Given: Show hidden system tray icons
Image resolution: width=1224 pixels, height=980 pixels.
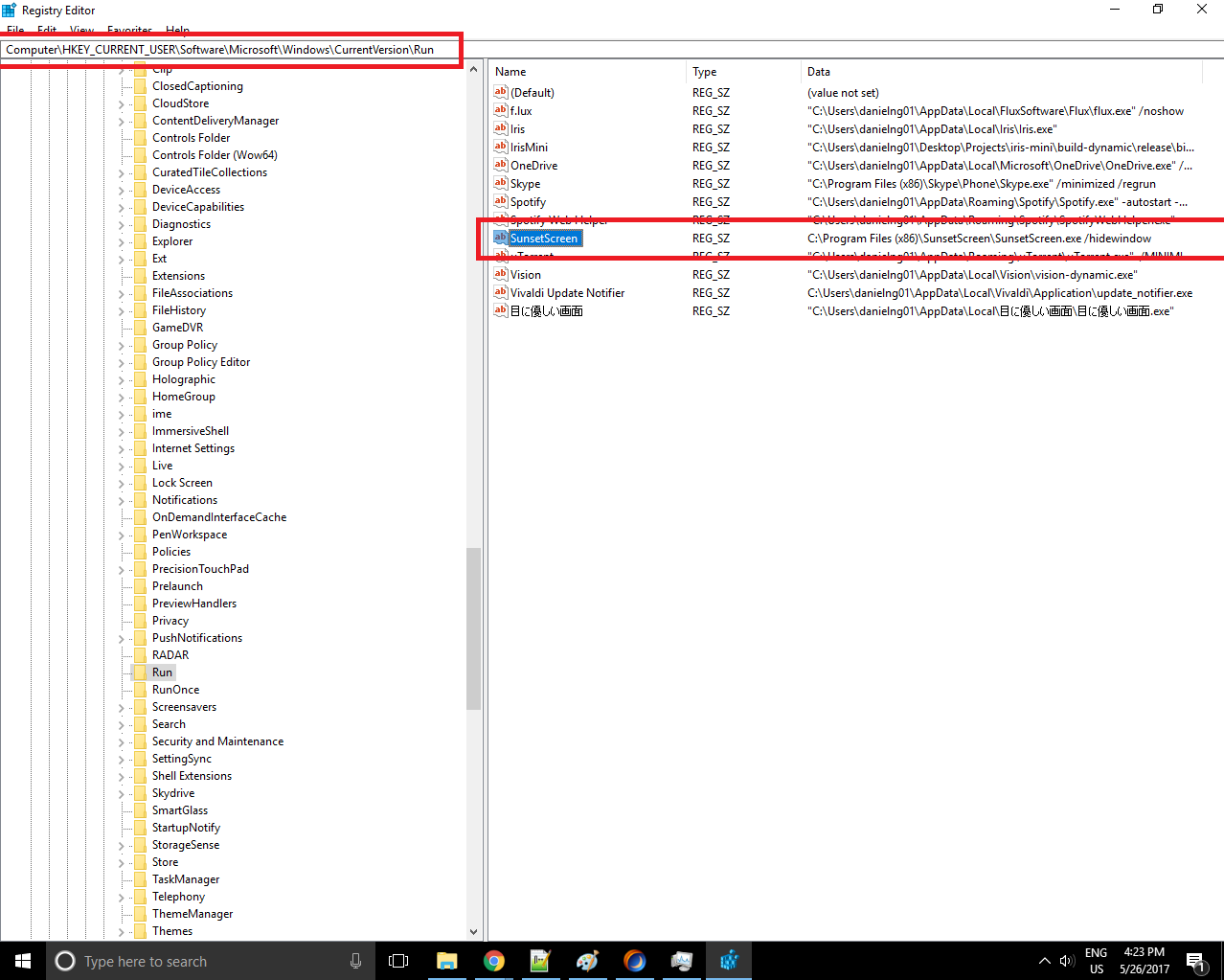Looking at the screenshot, I should 1044,961.
